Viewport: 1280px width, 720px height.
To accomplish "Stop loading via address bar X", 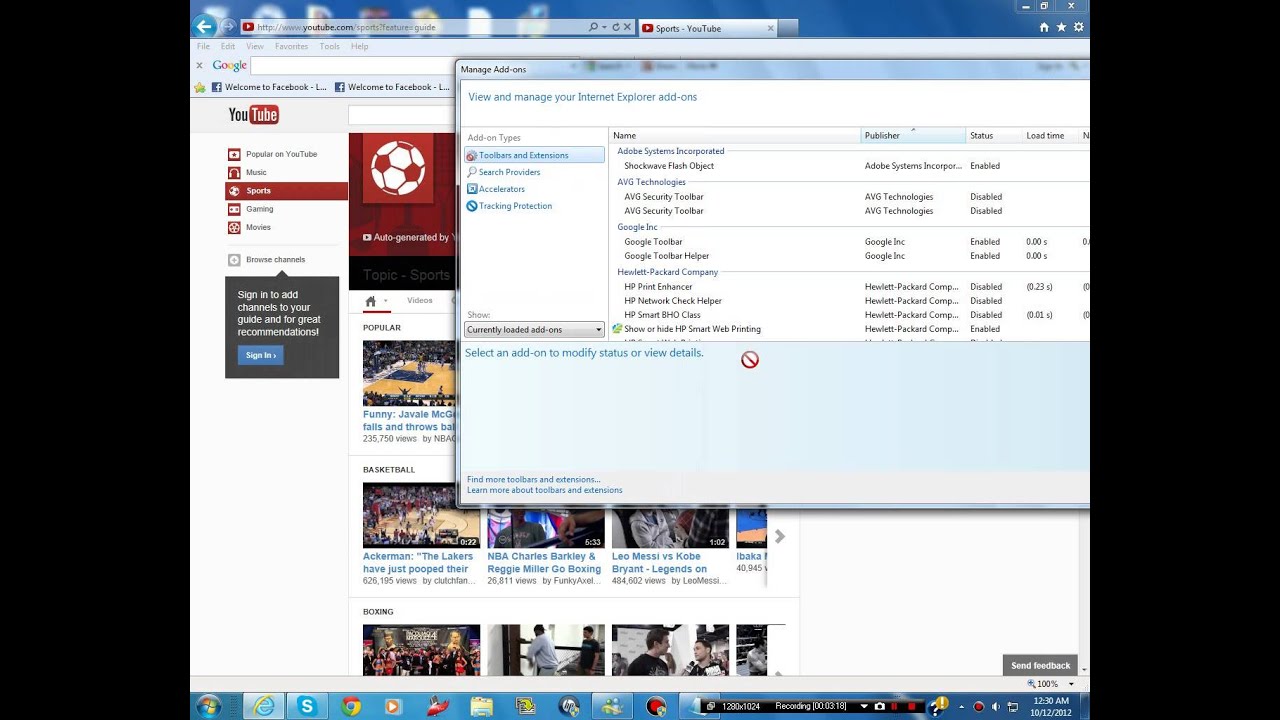I will click(628, 27).
